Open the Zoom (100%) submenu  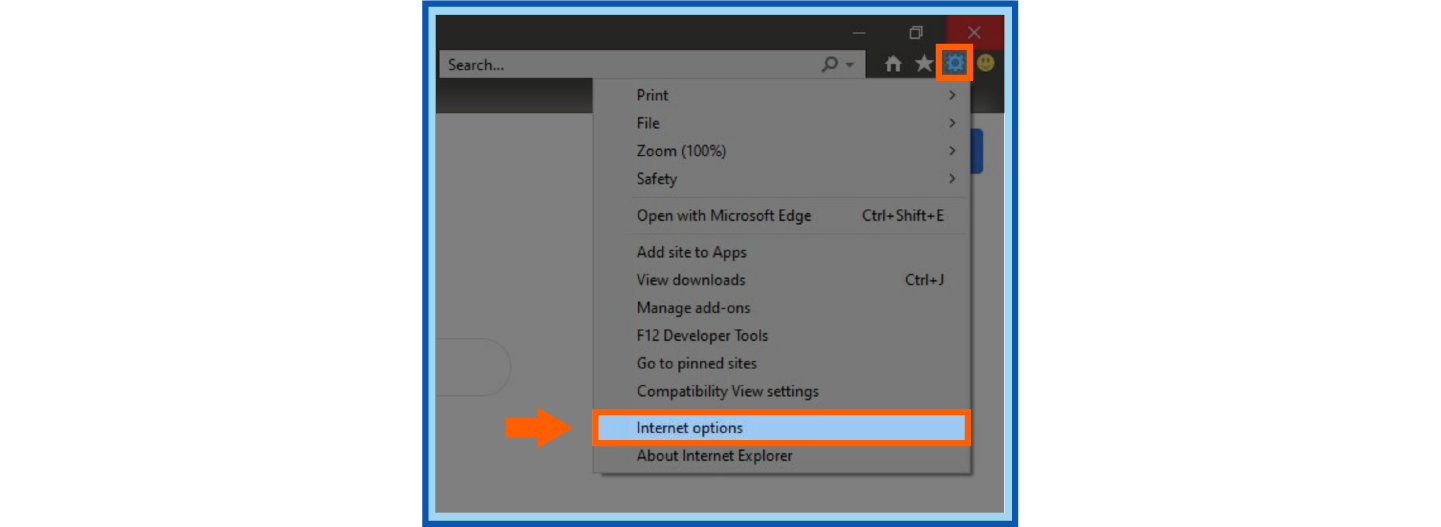782,151
